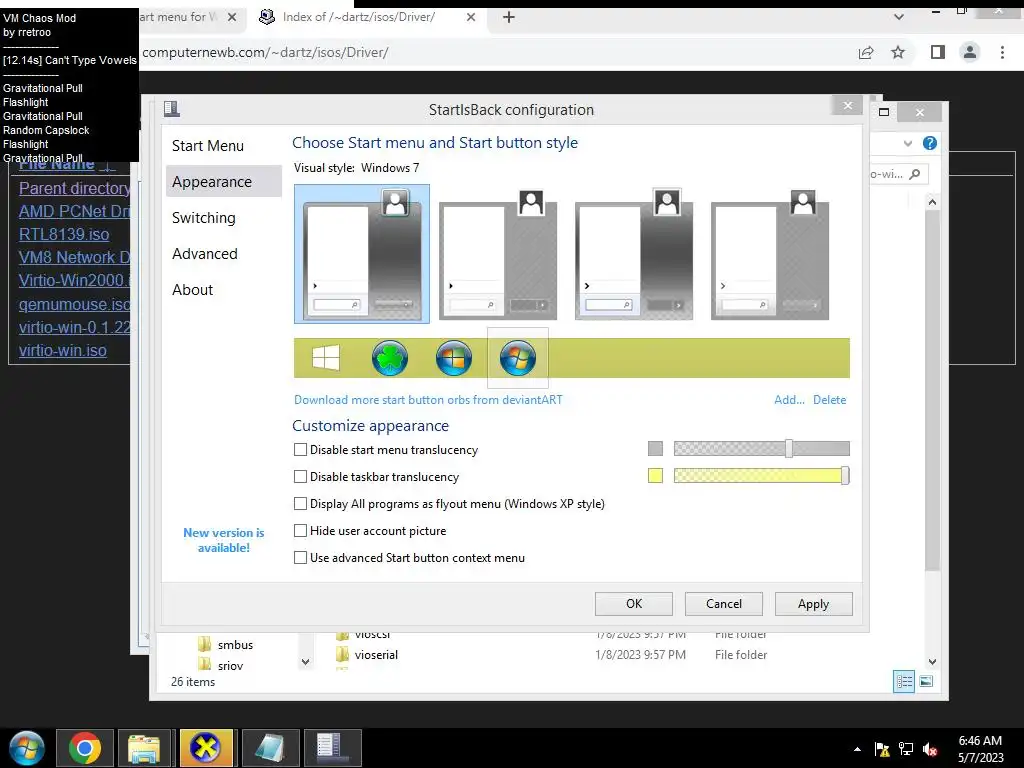Open the yellow X app on taskbar
Screen dimensions: 1024x768
click(x=206, y=748)
